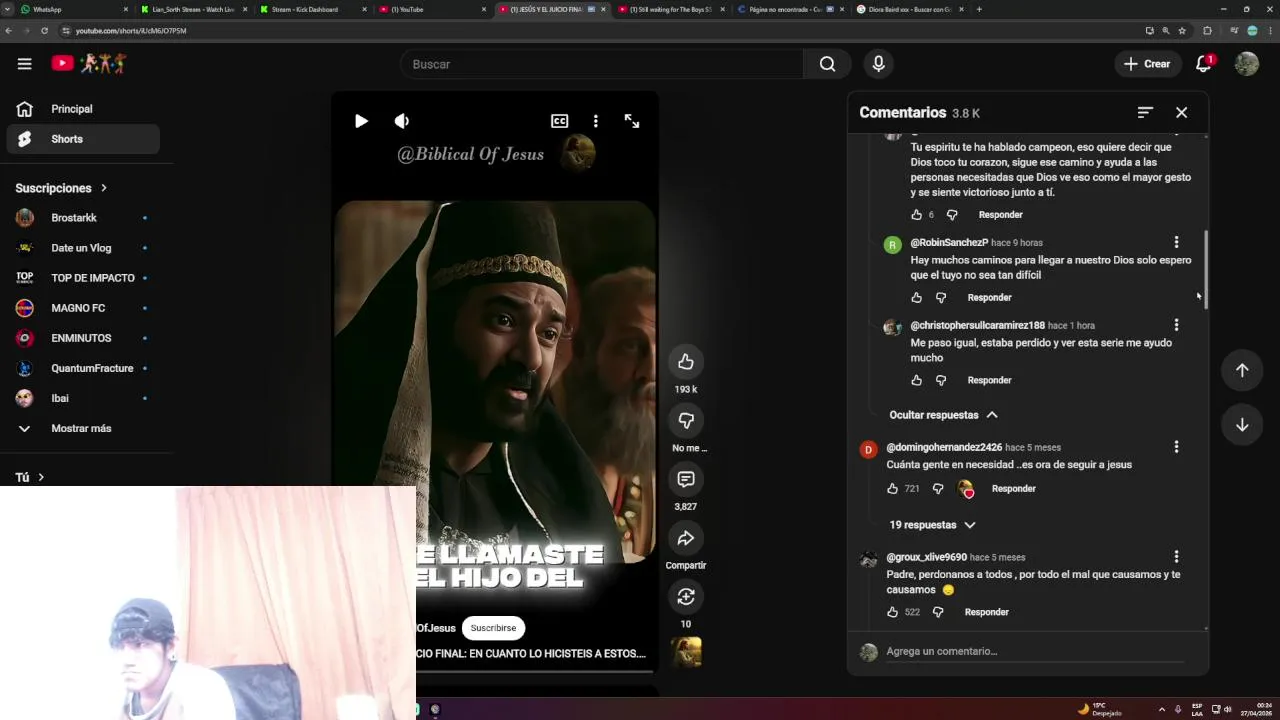1280x720 pixels.
Task: Reply to @RobinSanchezP comment
Action: (989, 298)
